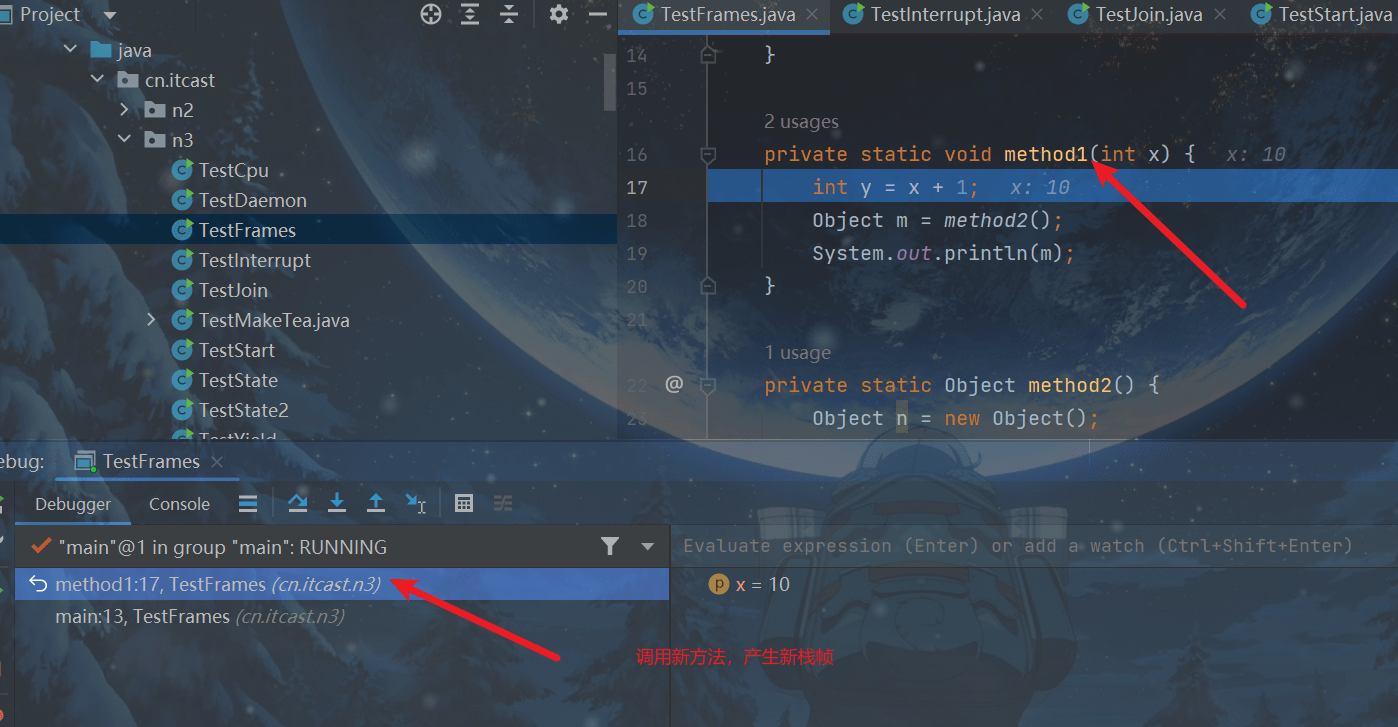
Task: Click the evaluate expression input field
Action: pyautogui.click(x=1017, y=546)
